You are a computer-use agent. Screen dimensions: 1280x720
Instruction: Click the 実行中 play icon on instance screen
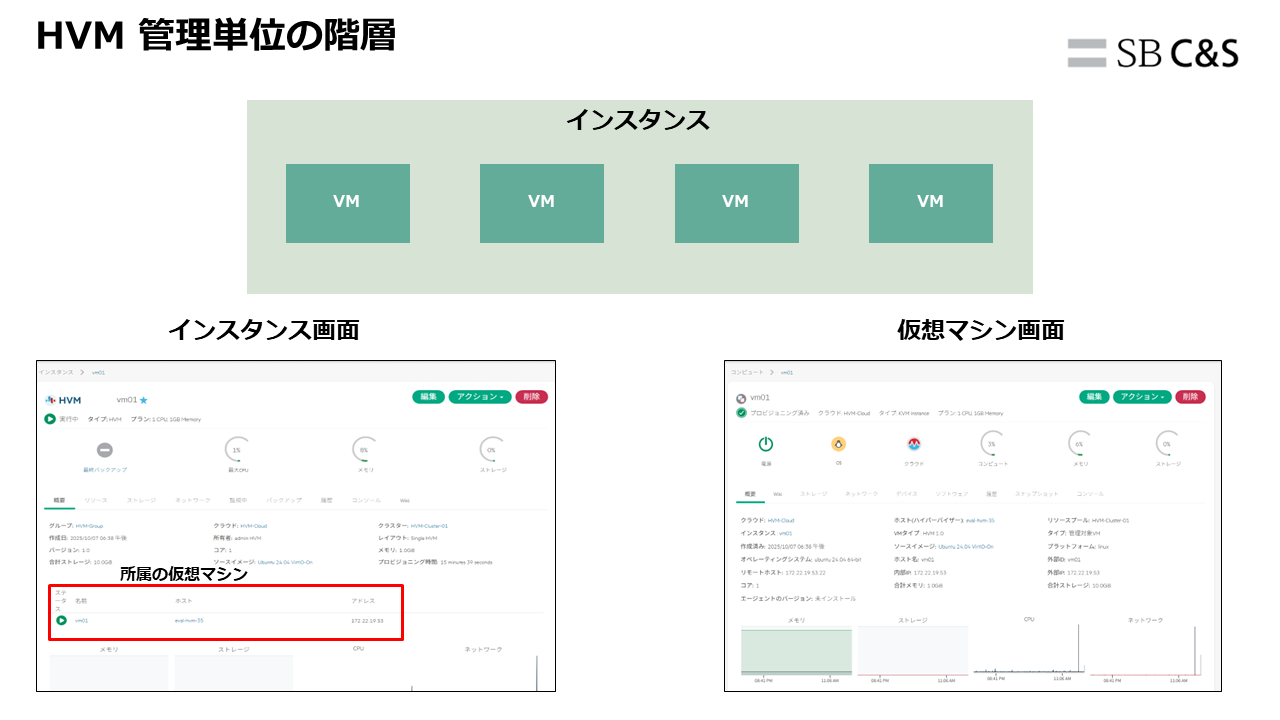click(x=50, y=420)
